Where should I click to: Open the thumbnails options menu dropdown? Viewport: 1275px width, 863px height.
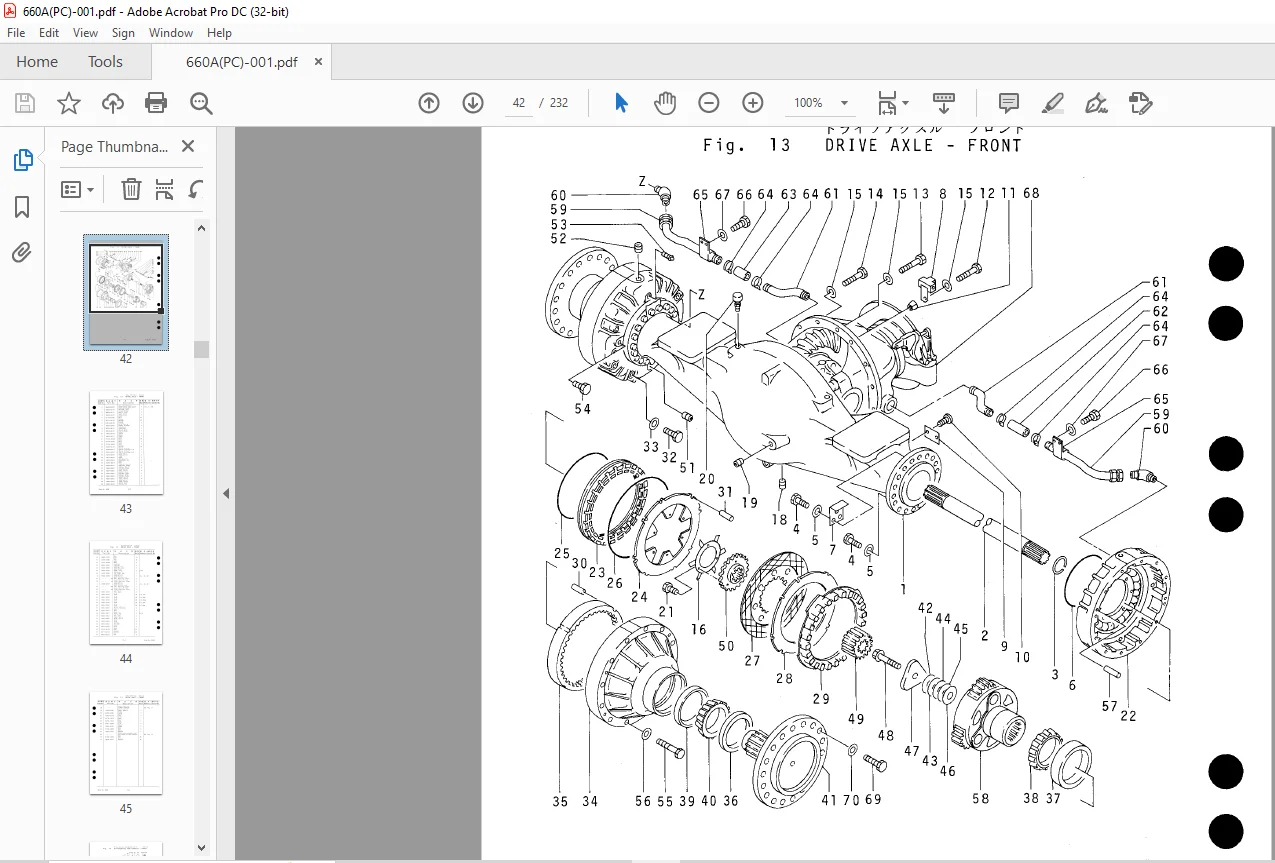point(78,189)
